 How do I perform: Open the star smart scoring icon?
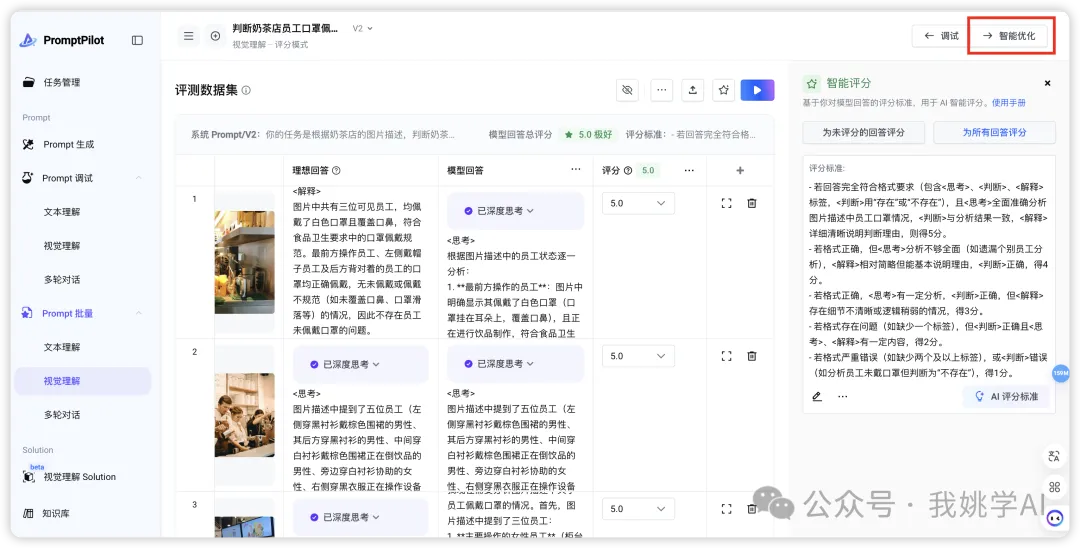tap(724, 90)
